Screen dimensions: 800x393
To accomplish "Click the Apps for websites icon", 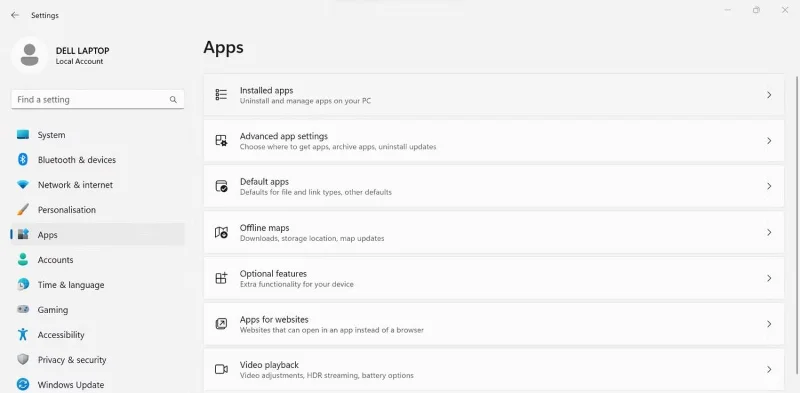I will click(221, 324).
